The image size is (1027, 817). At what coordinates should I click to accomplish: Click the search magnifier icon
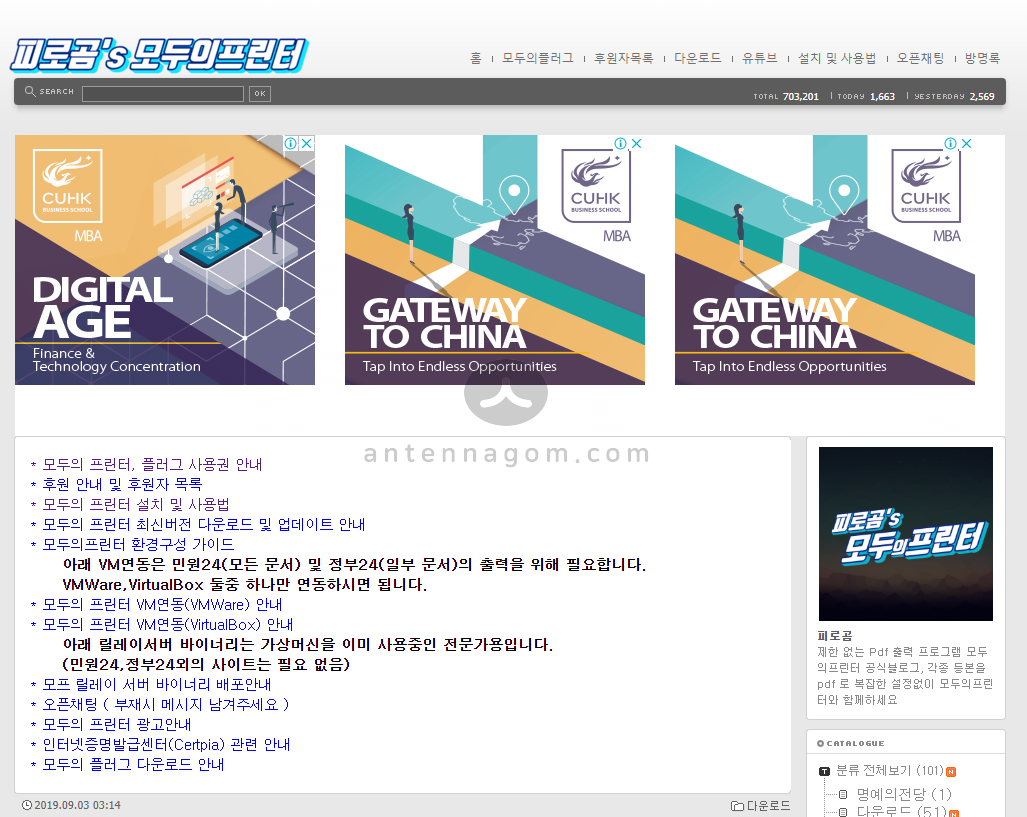tap(29, 91)
